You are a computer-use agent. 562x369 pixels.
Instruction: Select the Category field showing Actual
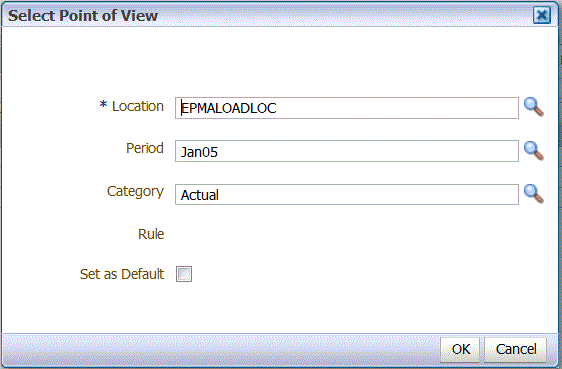(x=347, y=195)
